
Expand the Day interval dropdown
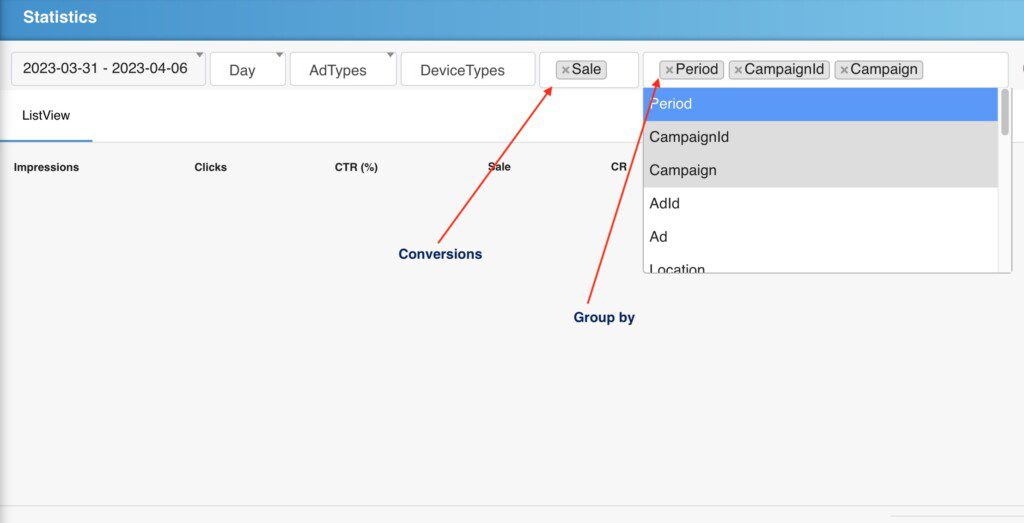[x=247, y=70]
